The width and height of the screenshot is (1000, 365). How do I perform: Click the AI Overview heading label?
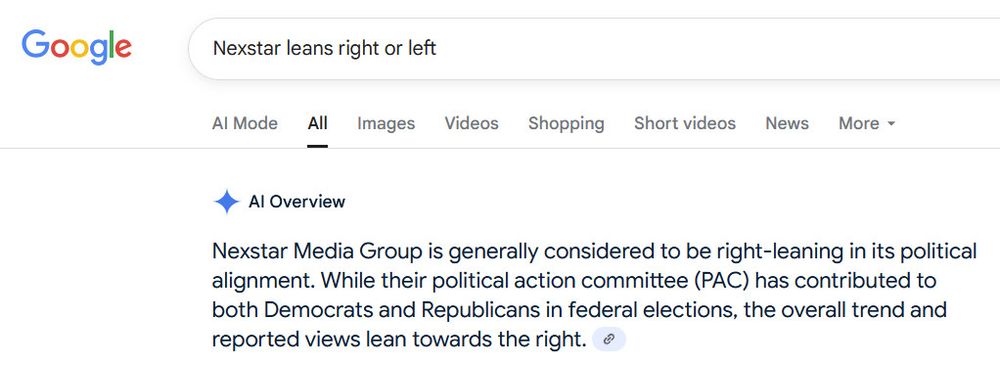[297, 202]
